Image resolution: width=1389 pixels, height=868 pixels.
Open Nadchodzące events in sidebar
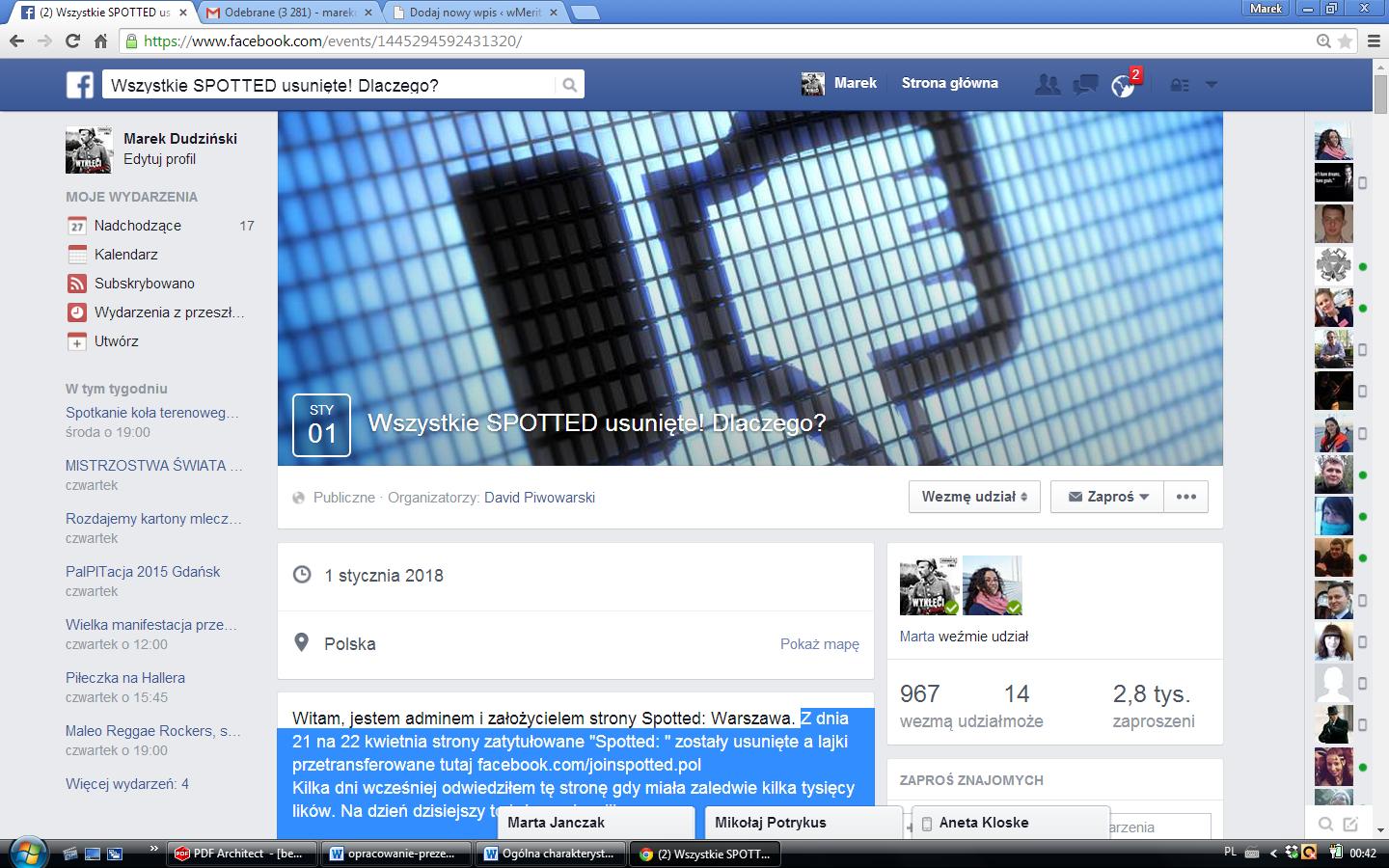pyautogui.click(x=137, y=226)
